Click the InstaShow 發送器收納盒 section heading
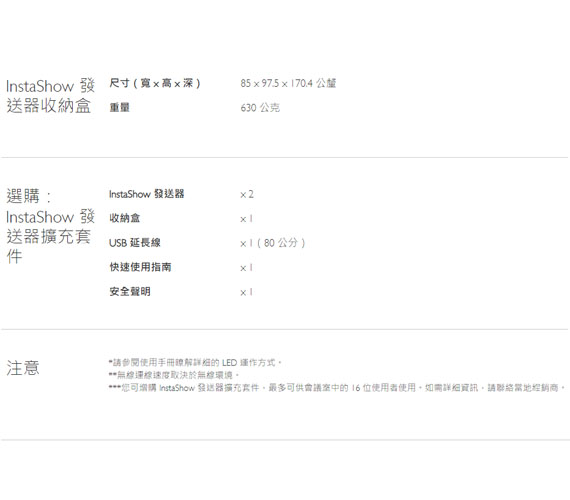Screen dimensions: 570x500 (50, 96)
